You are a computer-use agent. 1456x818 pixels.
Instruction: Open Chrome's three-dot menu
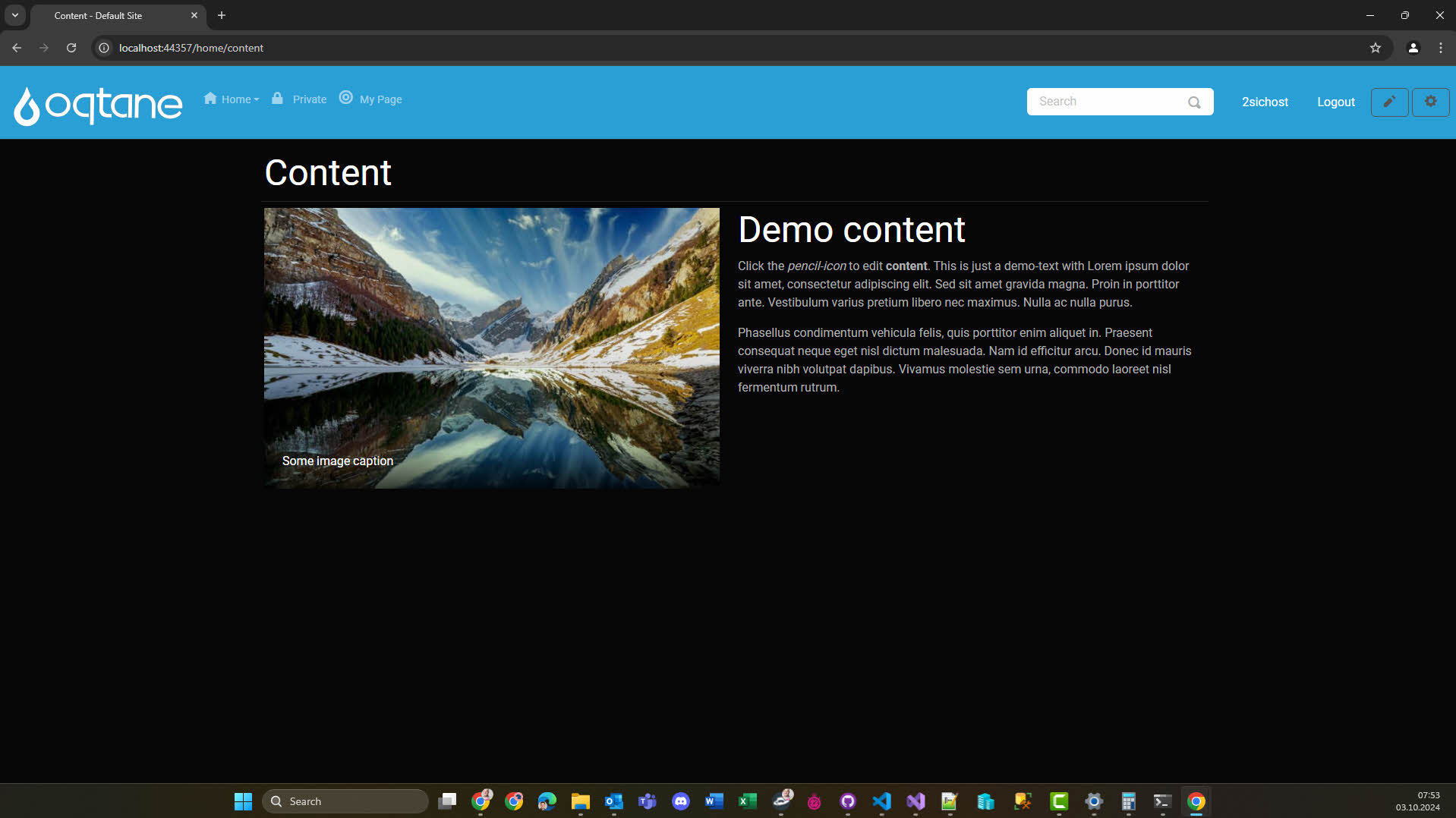[x=1440, y=48]
